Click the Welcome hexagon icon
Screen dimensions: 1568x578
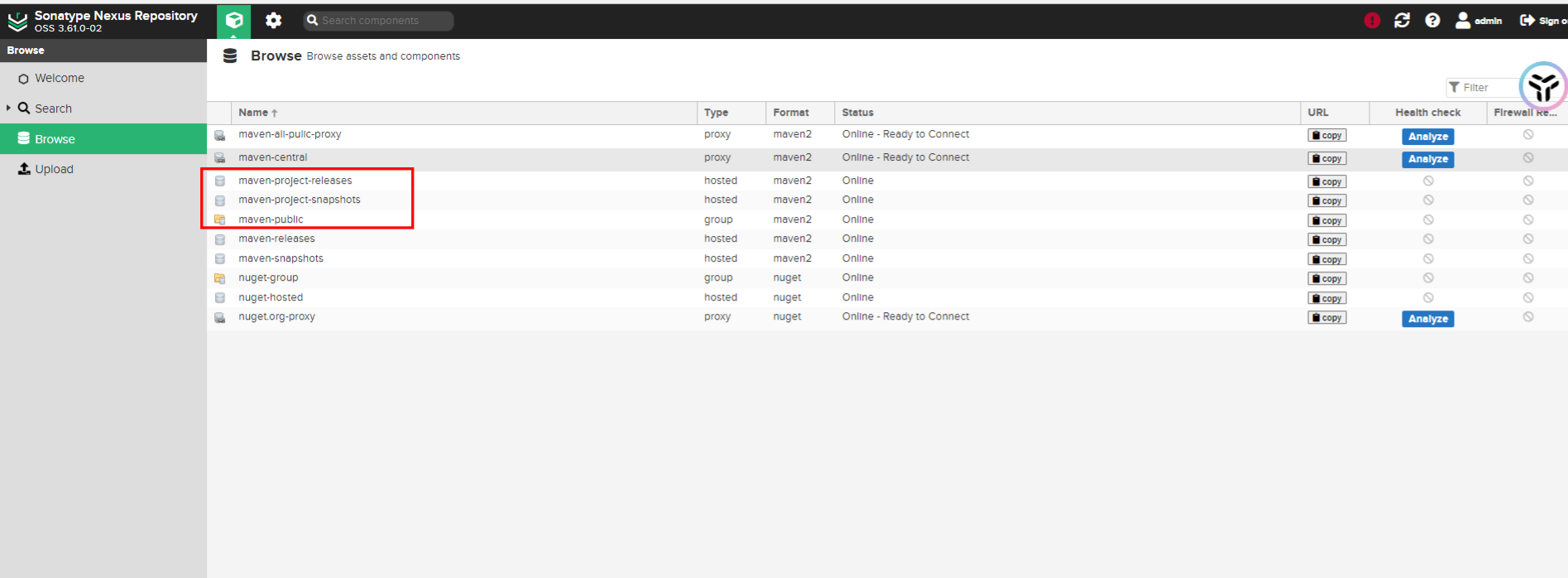[23, 79]
